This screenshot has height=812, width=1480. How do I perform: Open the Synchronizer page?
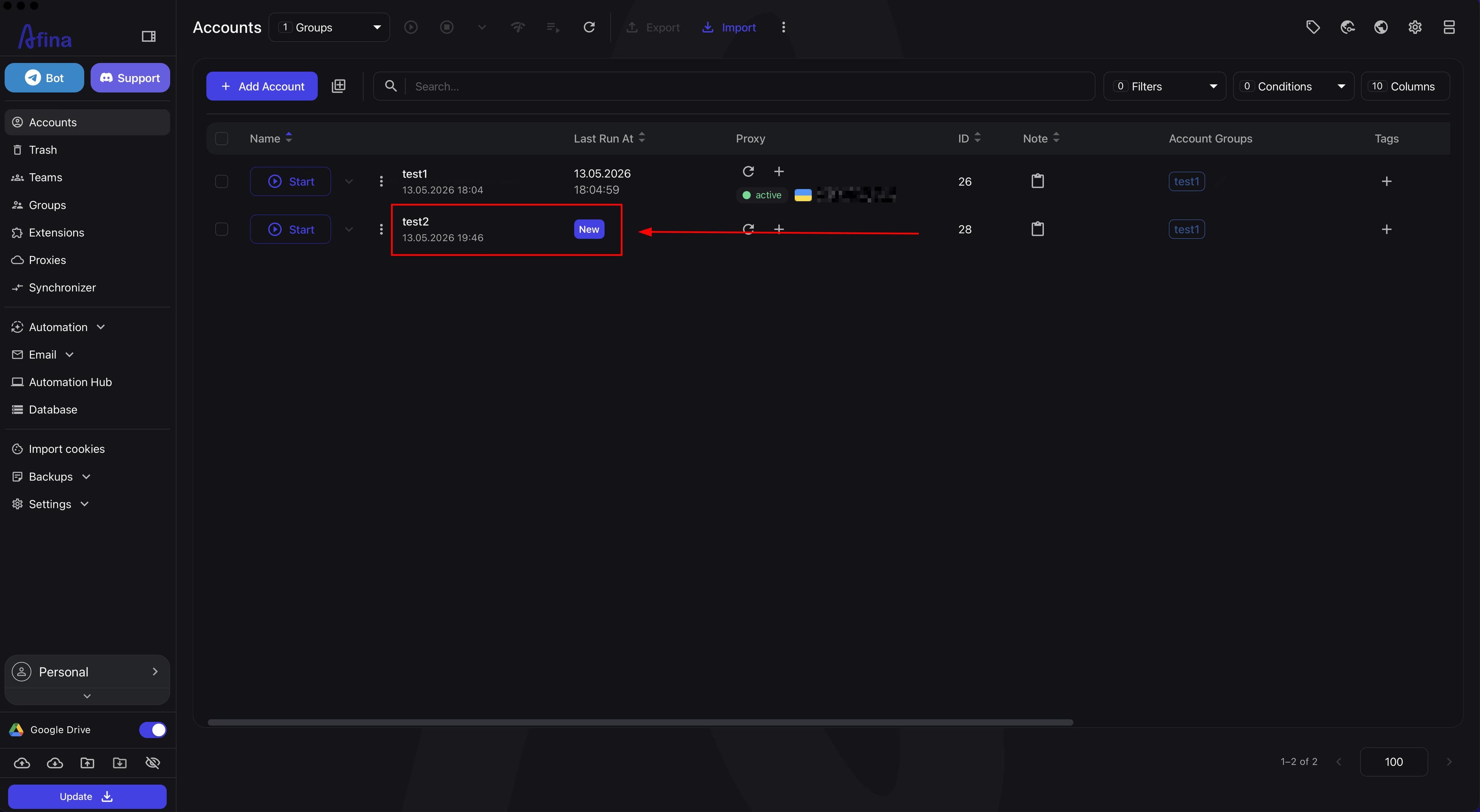tap(87, 288)
